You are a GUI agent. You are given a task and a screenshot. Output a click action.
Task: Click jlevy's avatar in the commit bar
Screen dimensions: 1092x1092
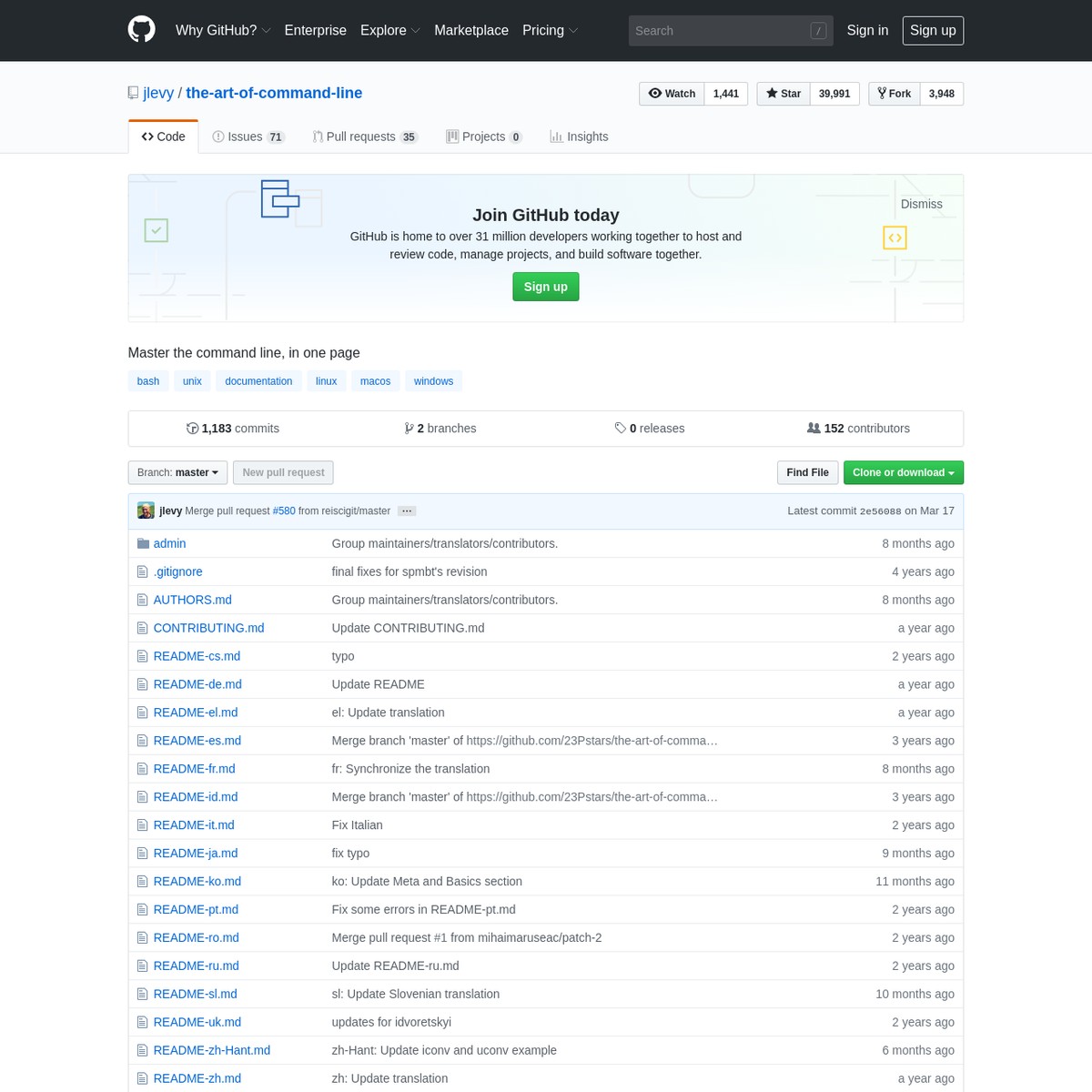[x=146, y=511]
